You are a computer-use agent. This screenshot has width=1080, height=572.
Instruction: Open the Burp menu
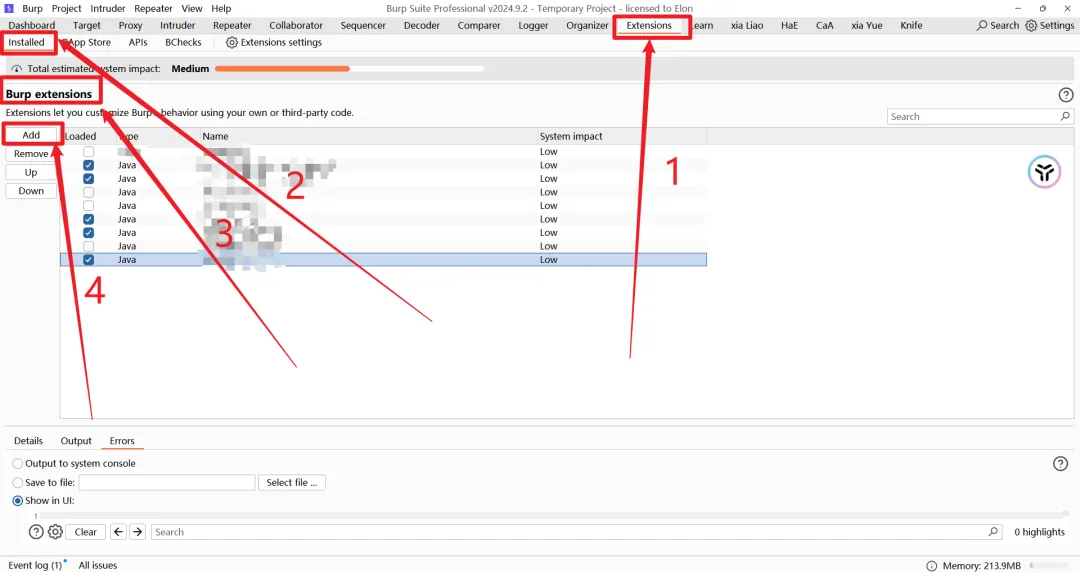(x=32, y=8)
